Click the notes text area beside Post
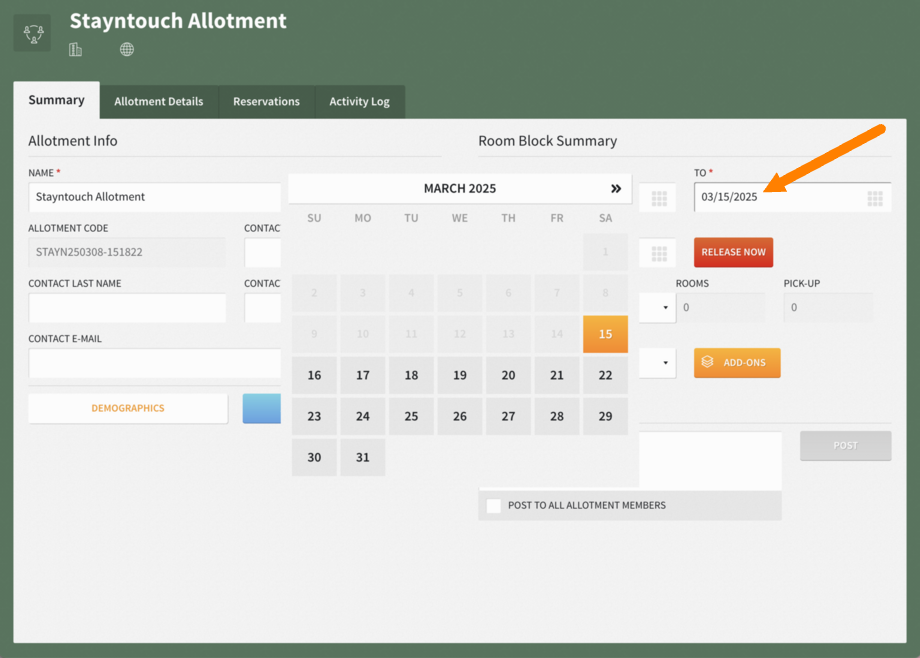The width and height of the screenshot is (920, 658). [710, 460]
